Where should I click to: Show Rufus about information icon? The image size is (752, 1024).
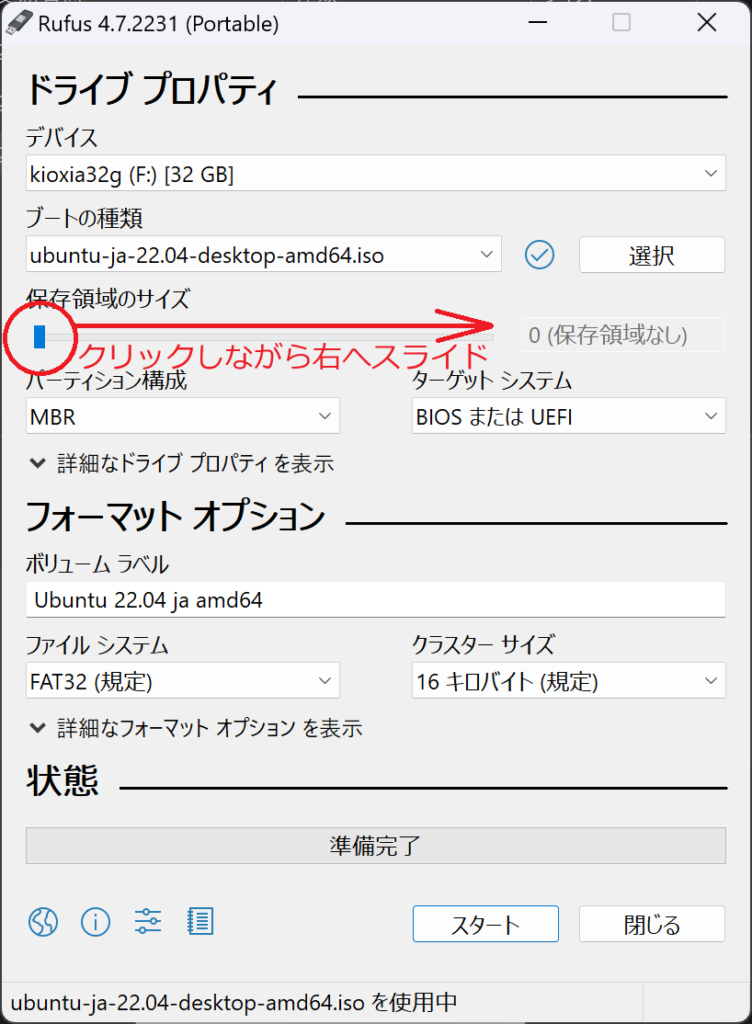coord(95,922)
